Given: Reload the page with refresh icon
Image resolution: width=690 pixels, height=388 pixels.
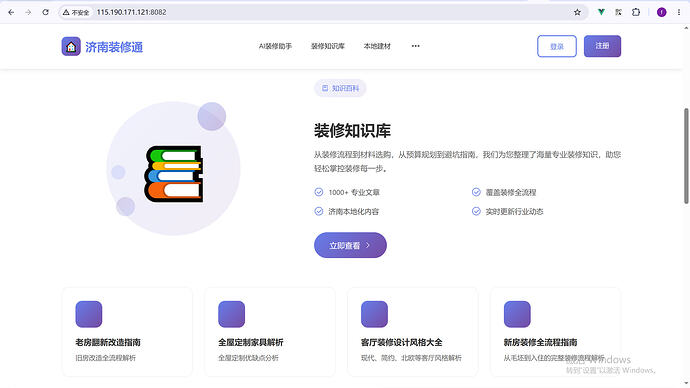Looking at the screenshot, I should click(45, 12).
